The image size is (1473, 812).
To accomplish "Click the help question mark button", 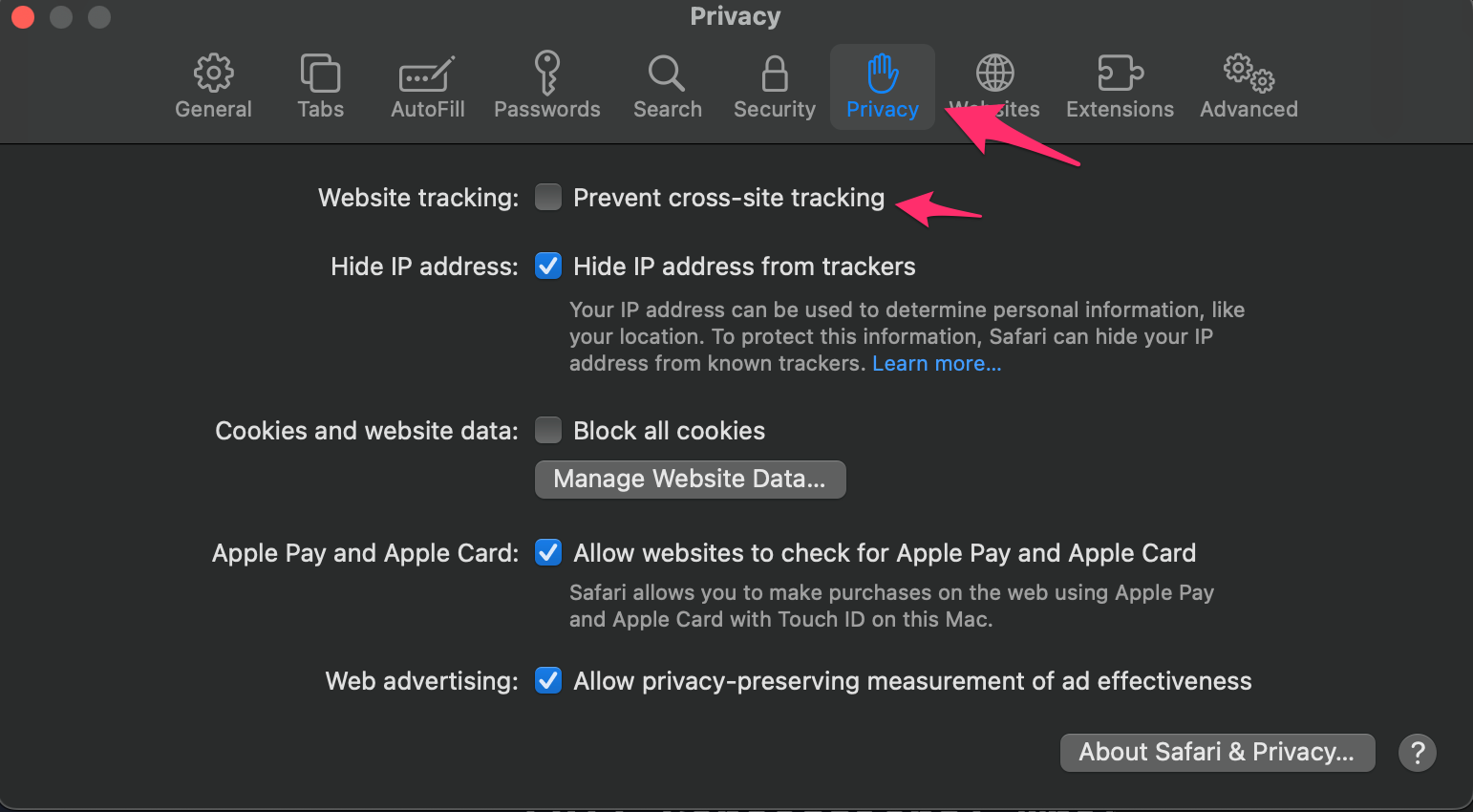I will (x=1417, y=752).
